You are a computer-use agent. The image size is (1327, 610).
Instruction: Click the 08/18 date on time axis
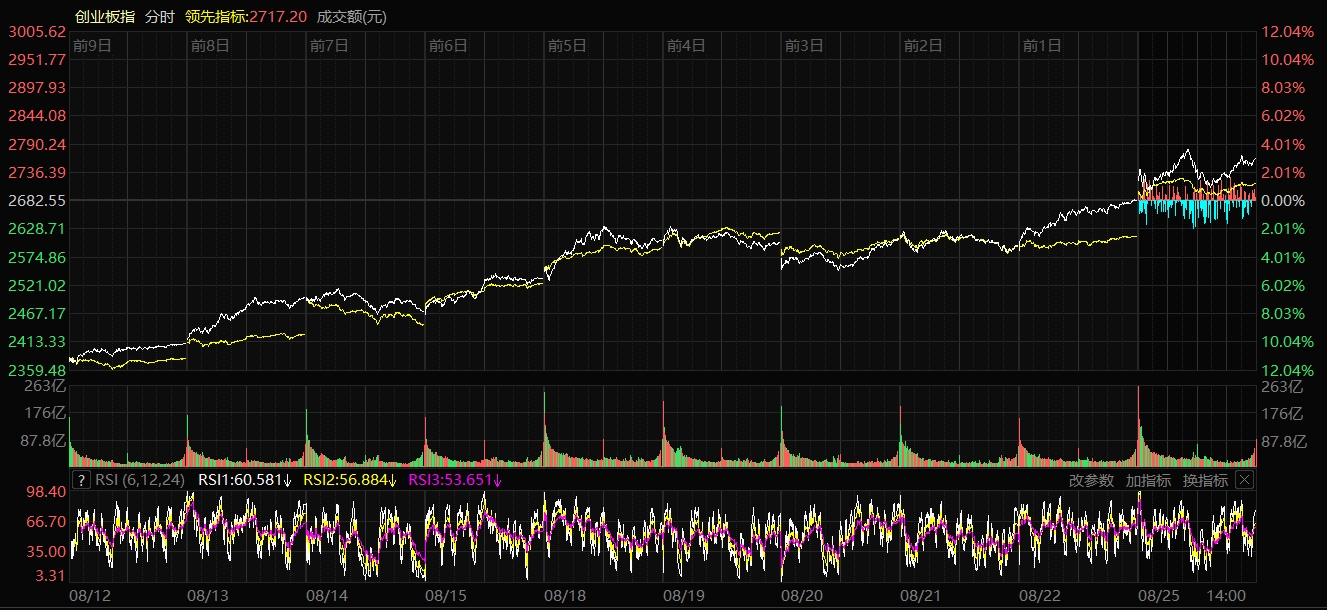566,595
